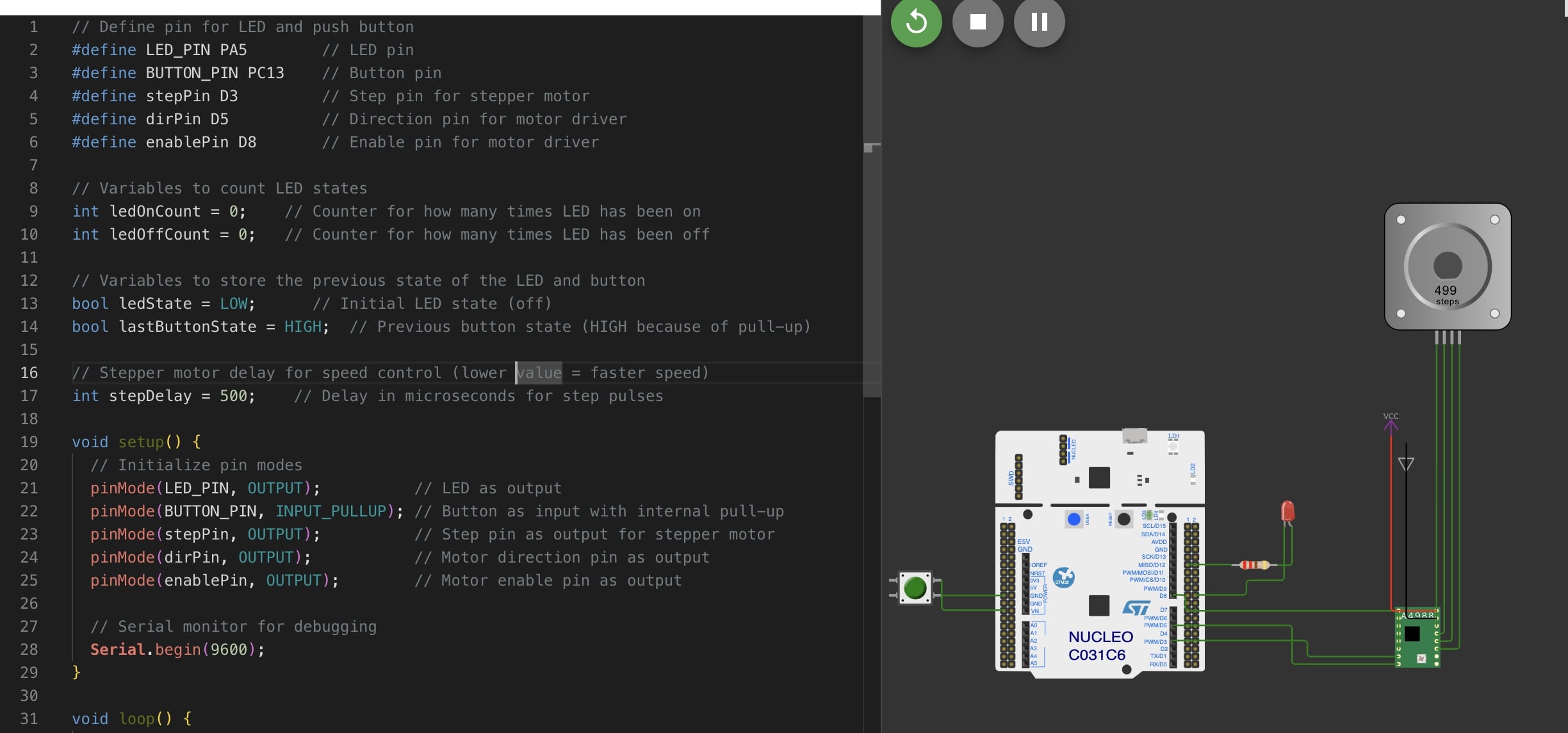The height and width of the screenshot is (733, 1568).
Task: Select the A4988 stepper driver board
Action: point(1417,638)
